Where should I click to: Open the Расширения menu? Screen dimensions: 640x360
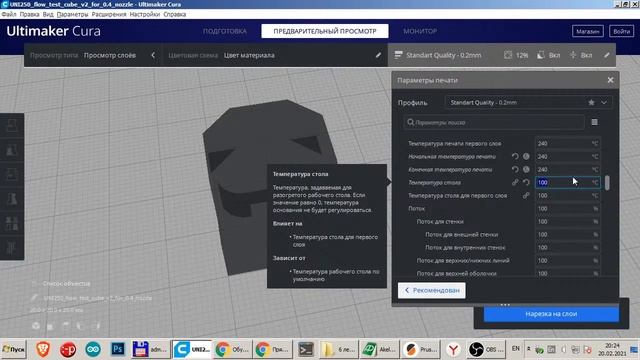pos(109,14)
